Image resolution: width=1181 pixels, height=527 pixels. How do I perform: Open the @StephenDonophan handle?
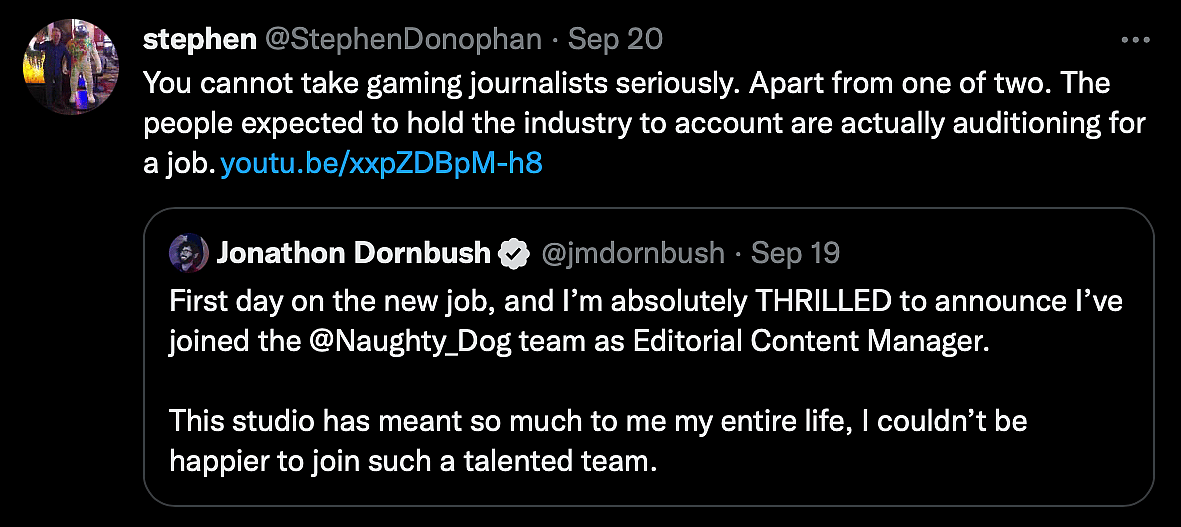[x=402, y=39]
